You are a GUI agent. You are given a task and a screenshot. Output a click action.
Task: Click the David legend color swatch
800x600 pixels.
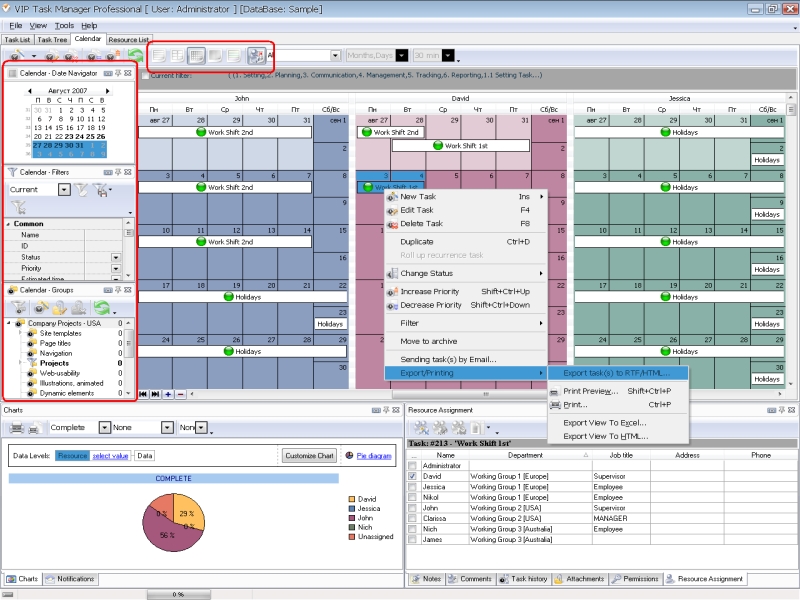point(352,499)
